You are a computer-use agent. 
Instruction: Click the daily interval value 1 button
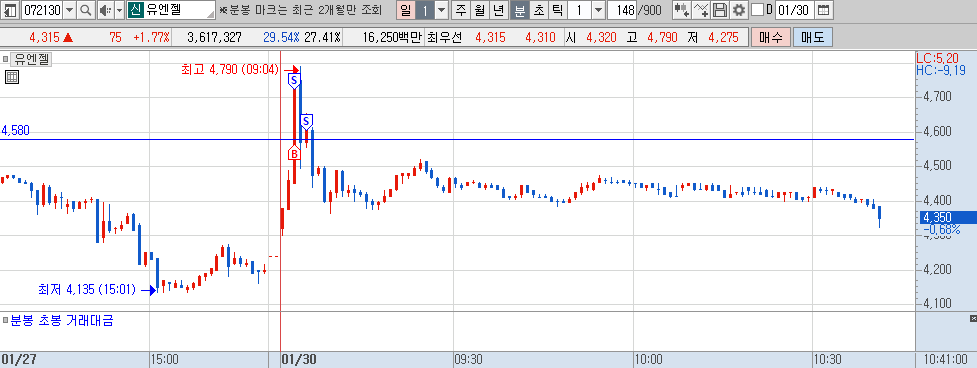[x=424, y=10]
